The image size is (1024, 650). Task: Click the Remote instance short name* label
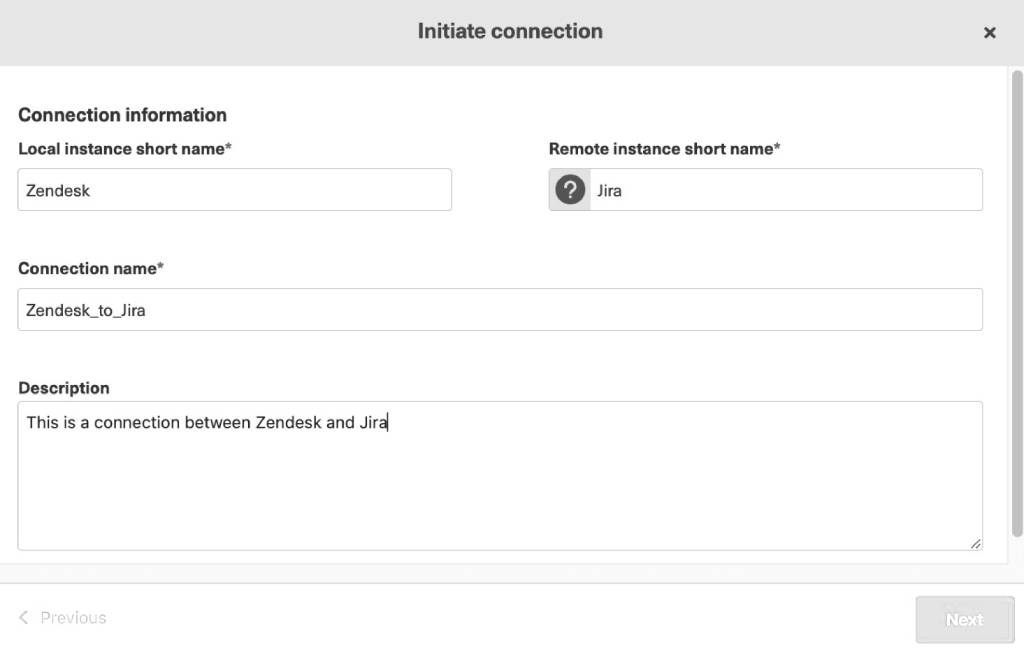point(664,149)
